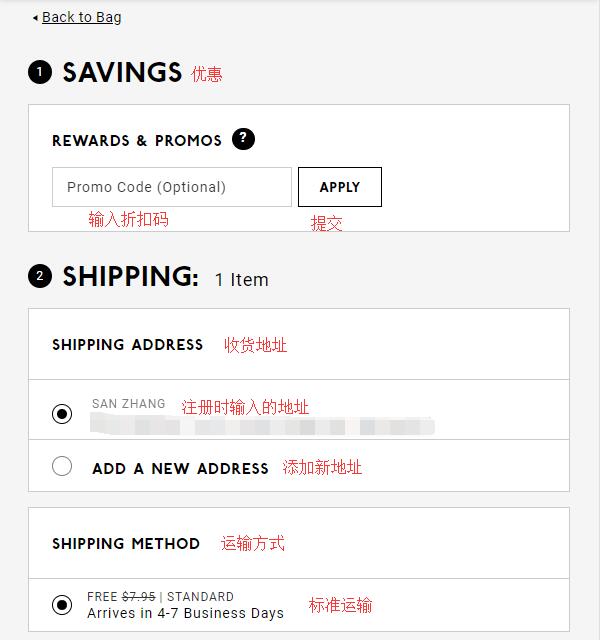Click the Arrives in 4-7 Business Days text
This screenshot has width=600, height=640.
[185, 613]
